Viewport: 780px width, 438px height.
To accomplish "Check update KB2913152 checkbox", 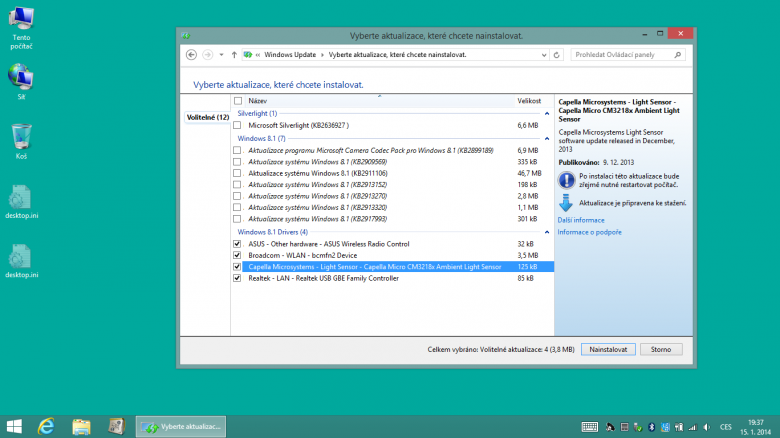I will 237,185.
